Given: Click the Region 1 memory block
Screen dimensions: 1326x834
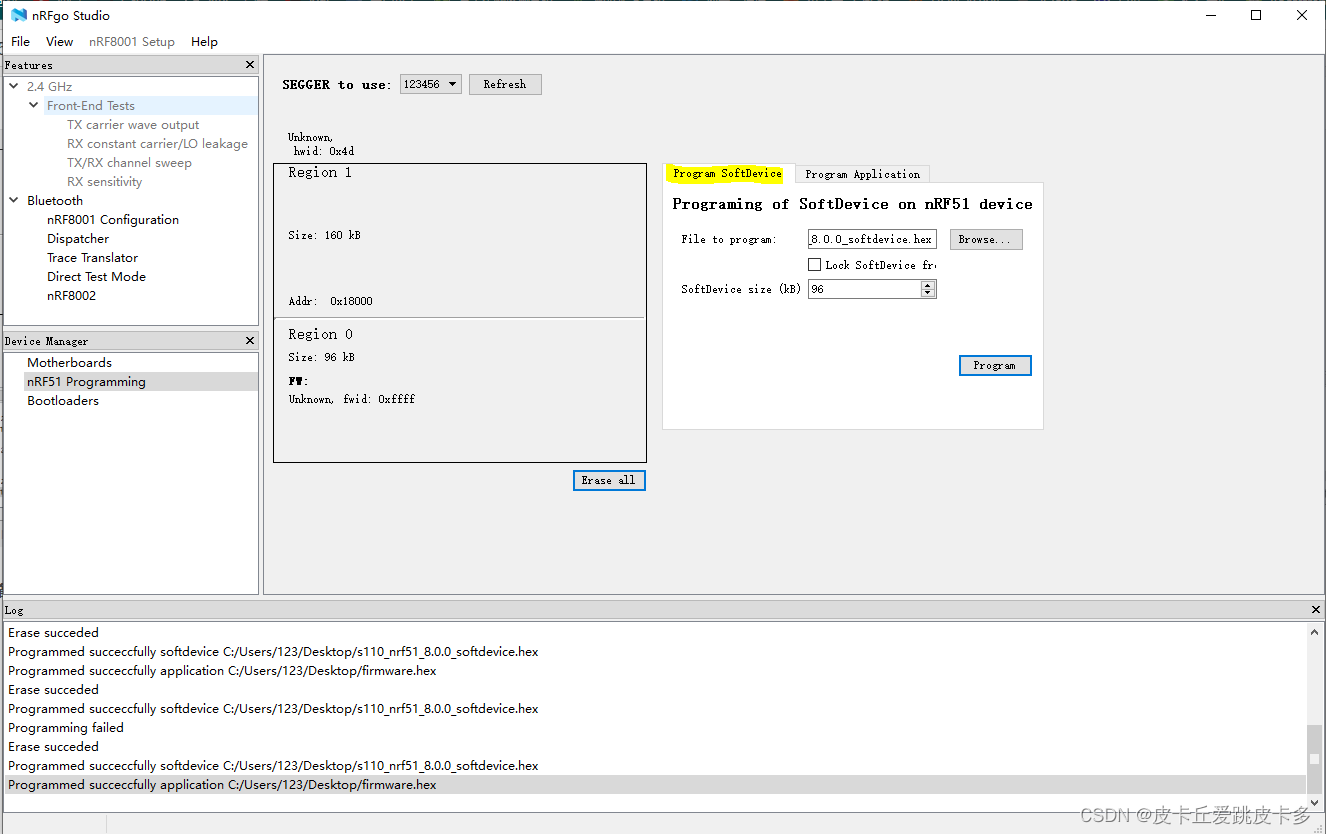Looking at the screenshot, I should point(459,240).
